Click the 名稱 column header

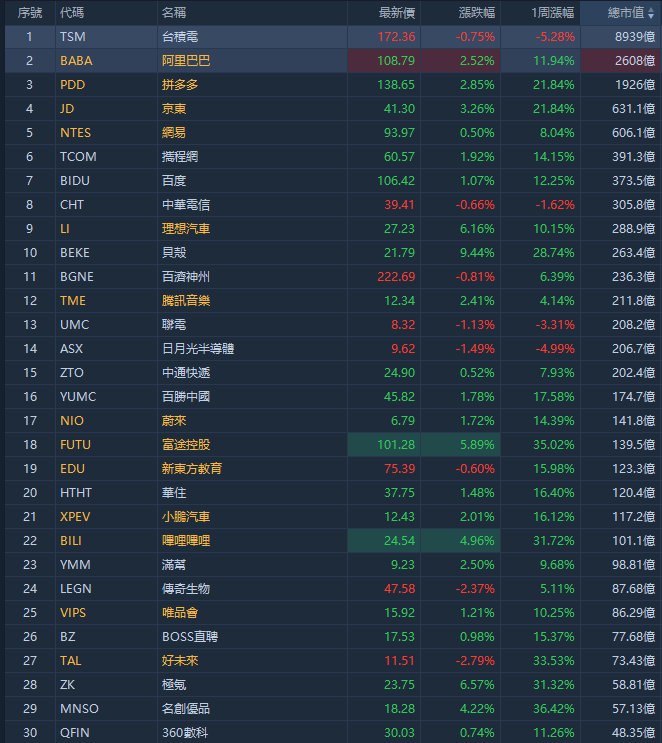click(173, 13)
